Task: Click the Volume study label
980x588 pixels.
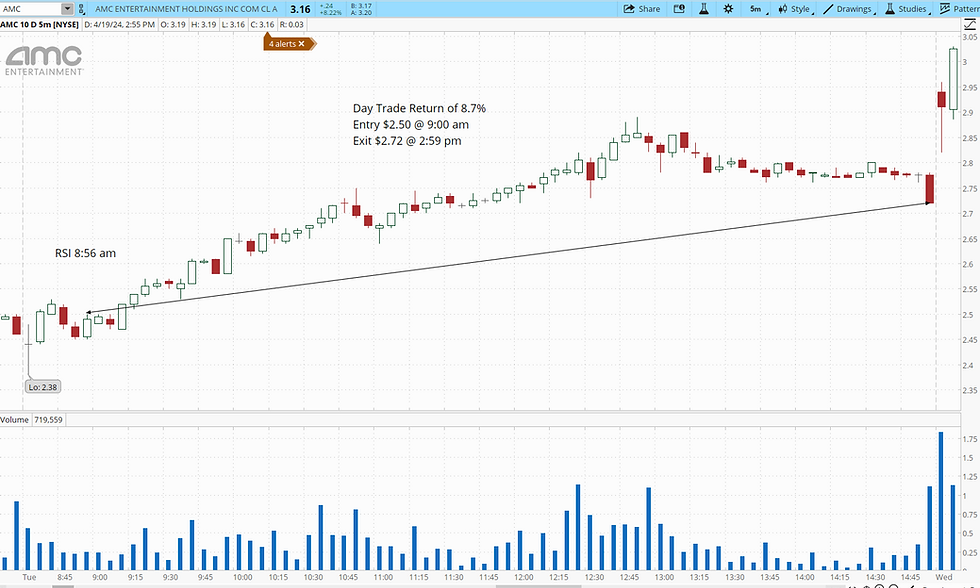Action: tap(14, 419)
